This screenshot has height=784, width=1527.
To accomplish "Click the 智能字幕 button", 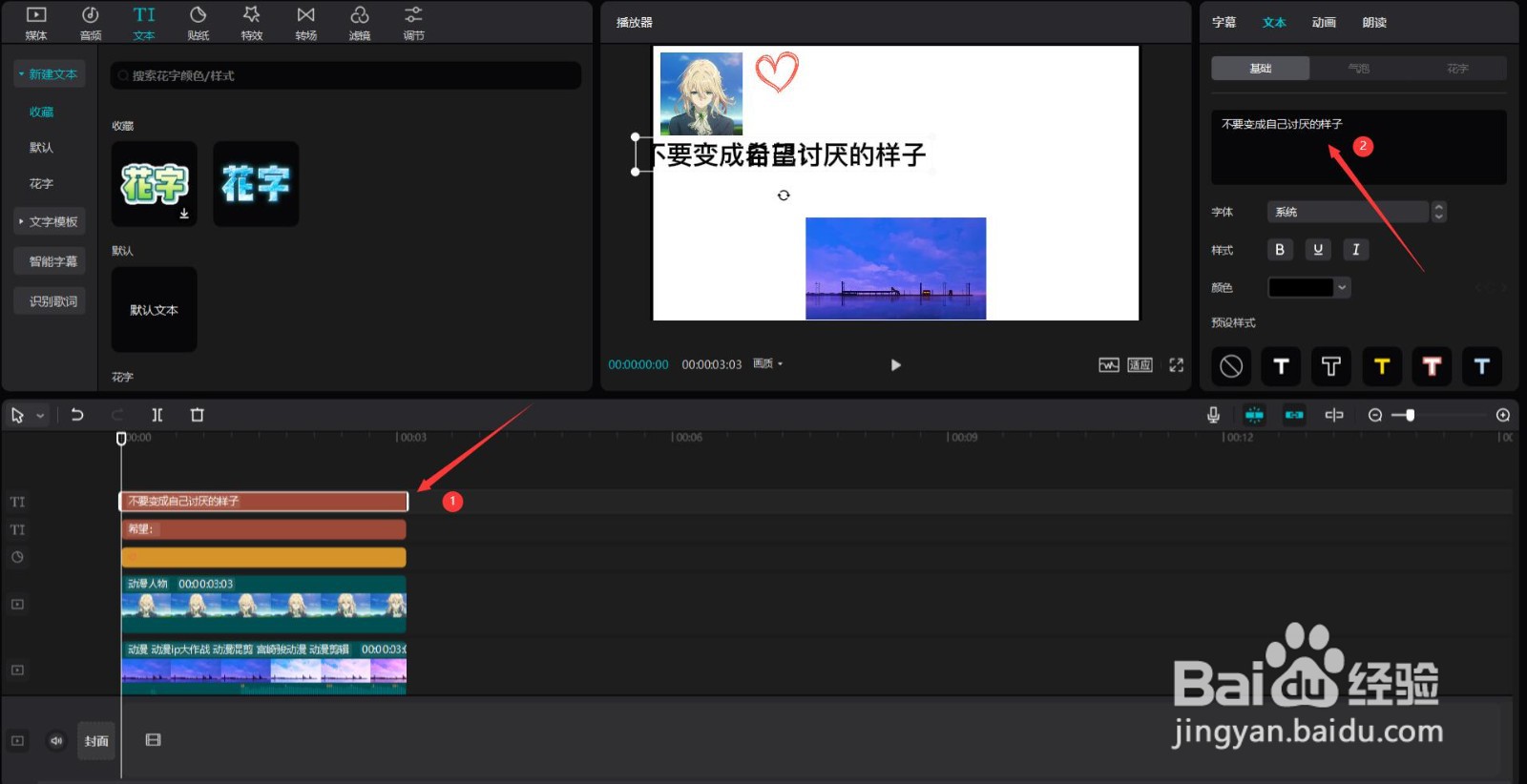I will 49,261.
